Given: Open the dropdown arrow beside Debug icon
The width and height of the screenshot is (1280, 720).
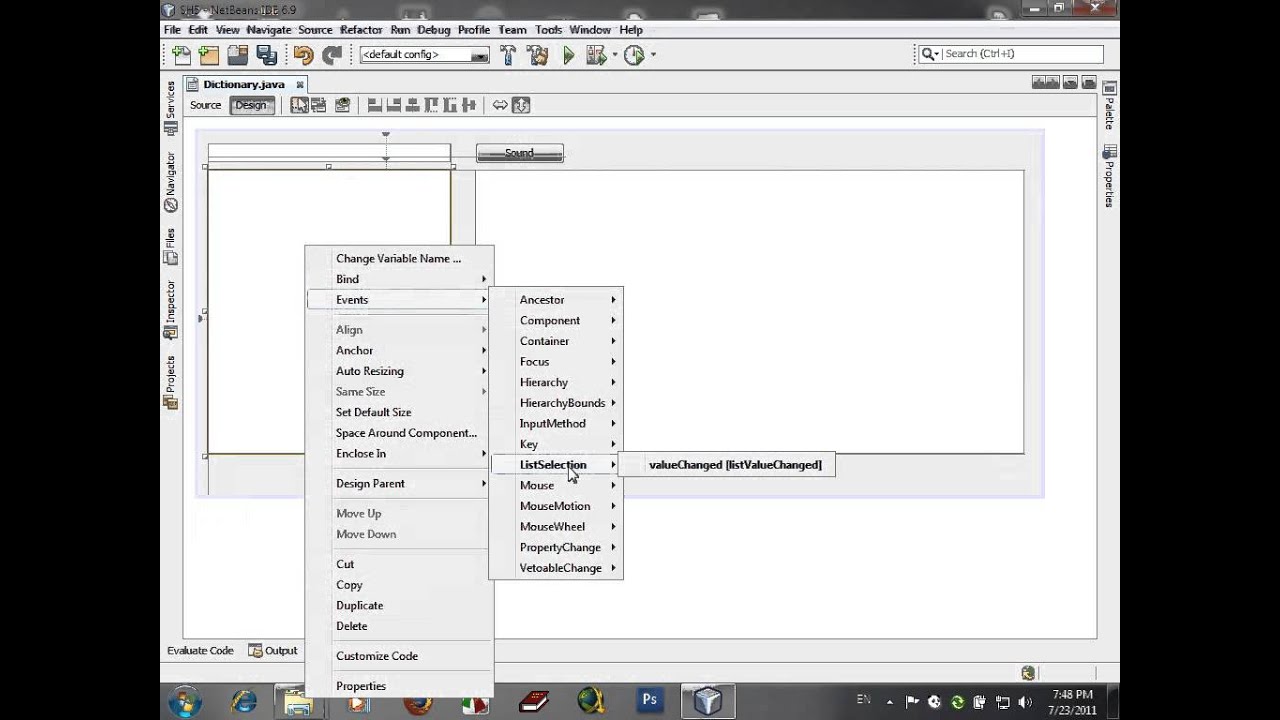Looking at the screenshot, I should pos(614,55).
